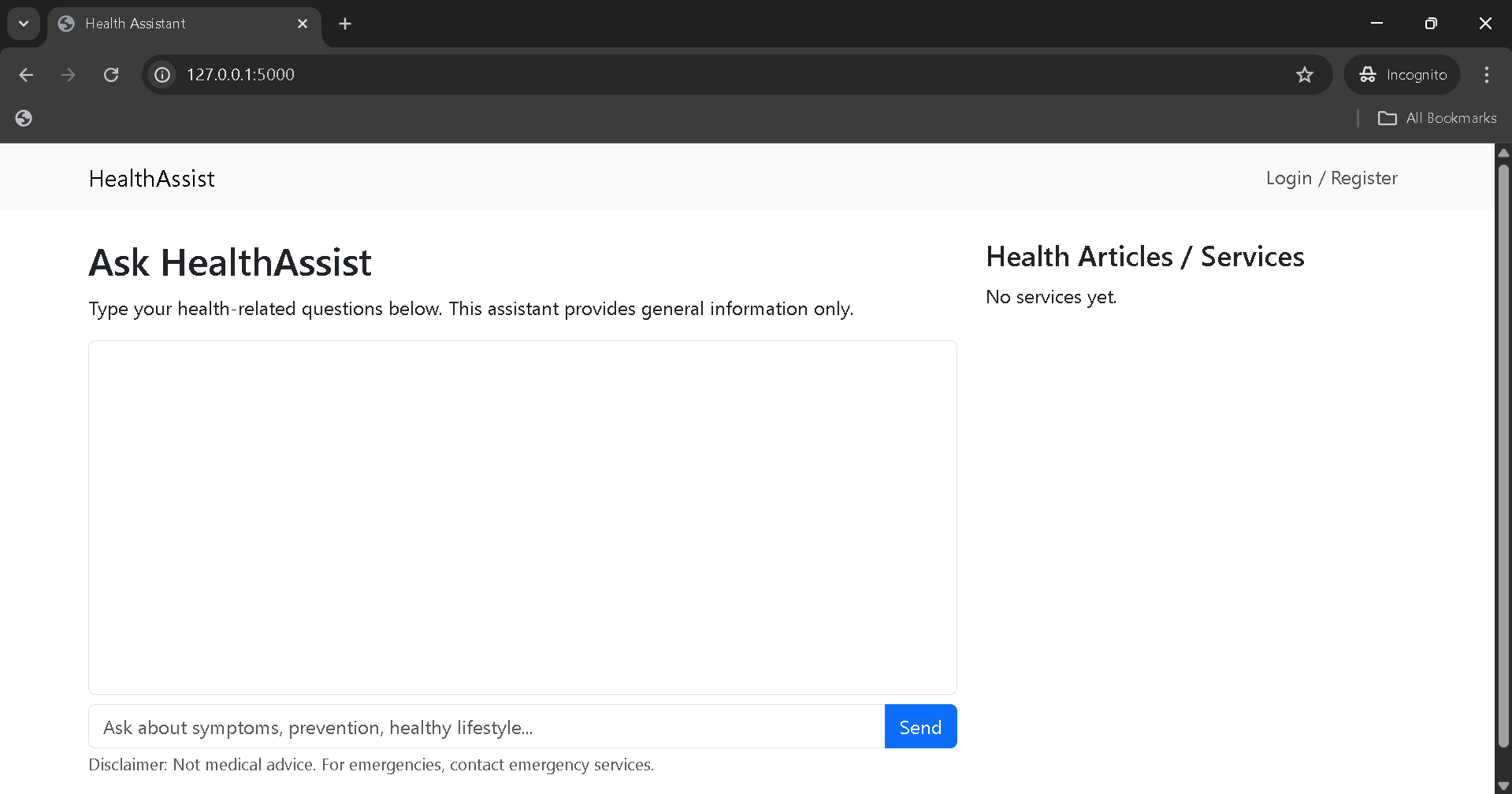Click the scrollbar down arrow
This screenshot has height=794, width=1512.
tap(1503, 786)
